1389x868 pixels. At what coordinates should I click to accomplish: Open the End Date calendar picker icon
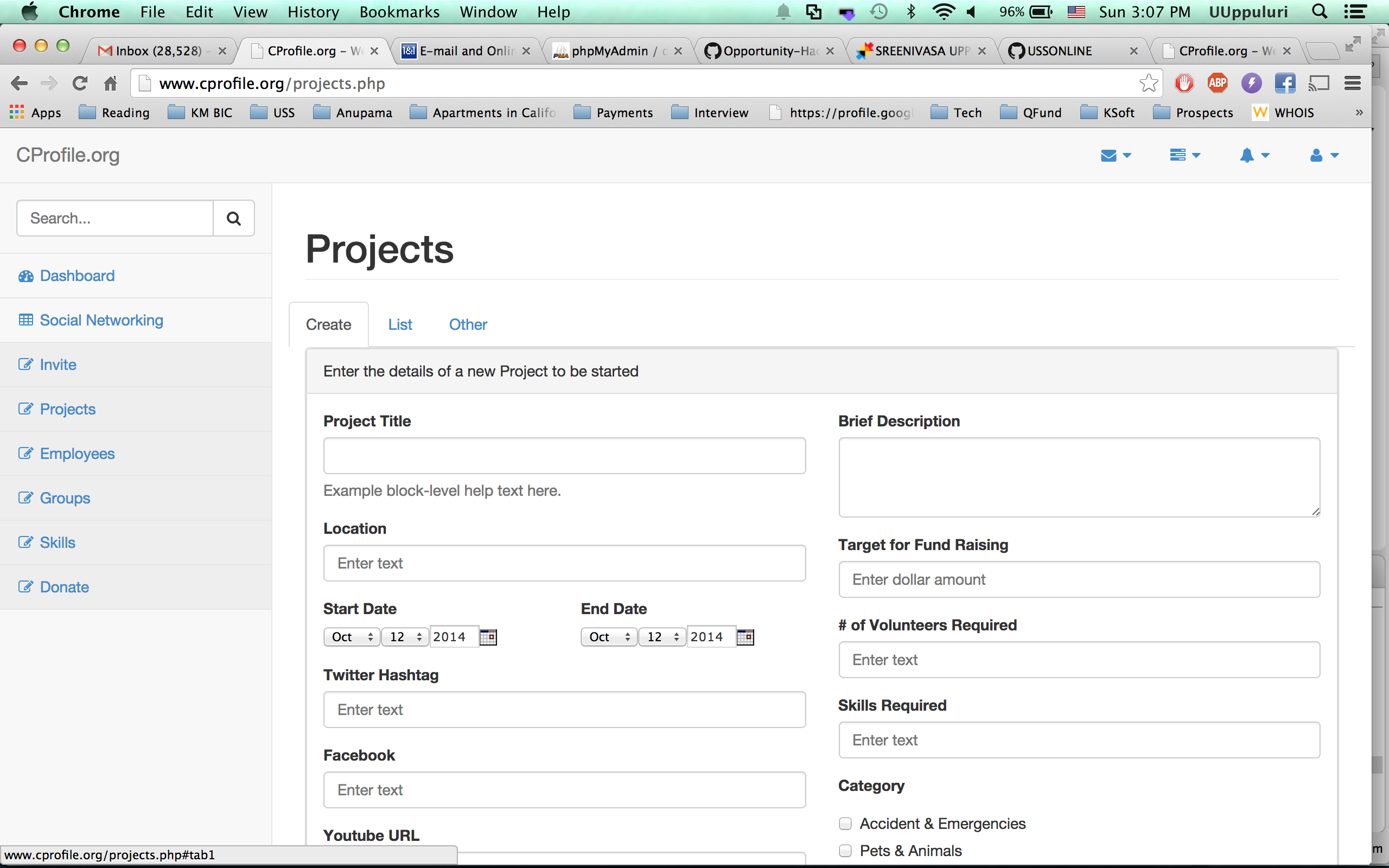pyautogui.click(x=744, y=637)
